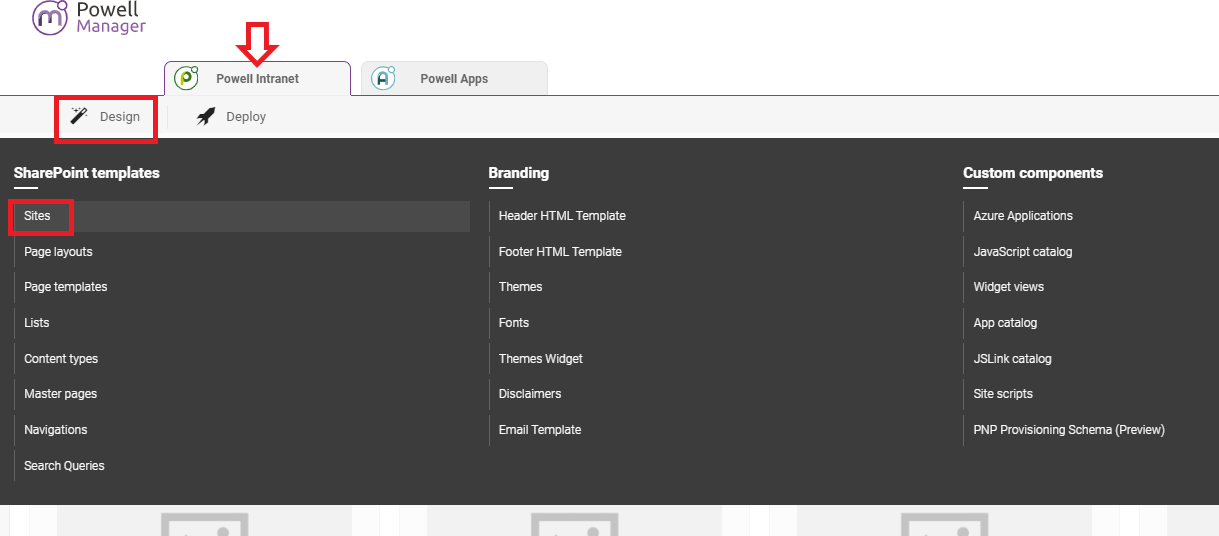Switch to the Powell Intranet tab
Viewport: 1219px width, 536px height.
[257, 78]
